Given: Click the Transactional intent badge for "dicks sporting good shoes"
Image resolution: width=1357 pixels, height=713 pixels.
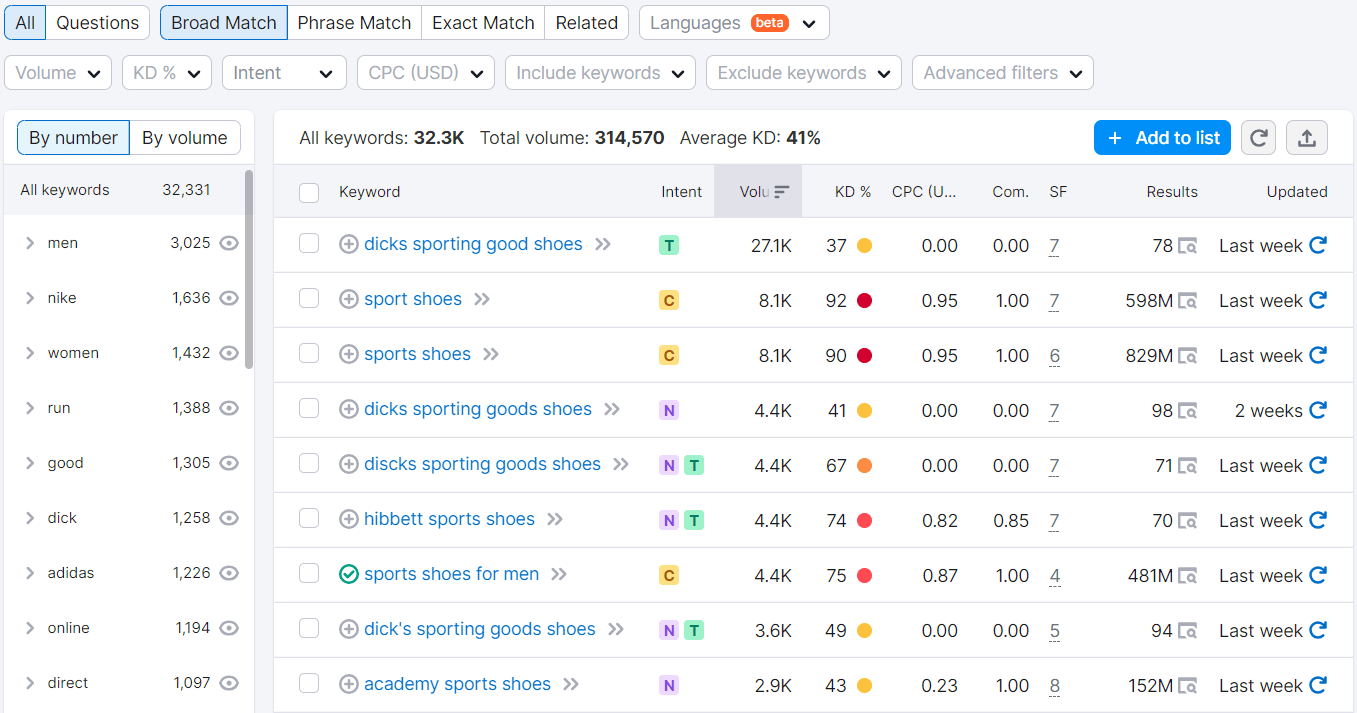Looking at the screenshot, I should pyautogui.click(x=668, y=244).
